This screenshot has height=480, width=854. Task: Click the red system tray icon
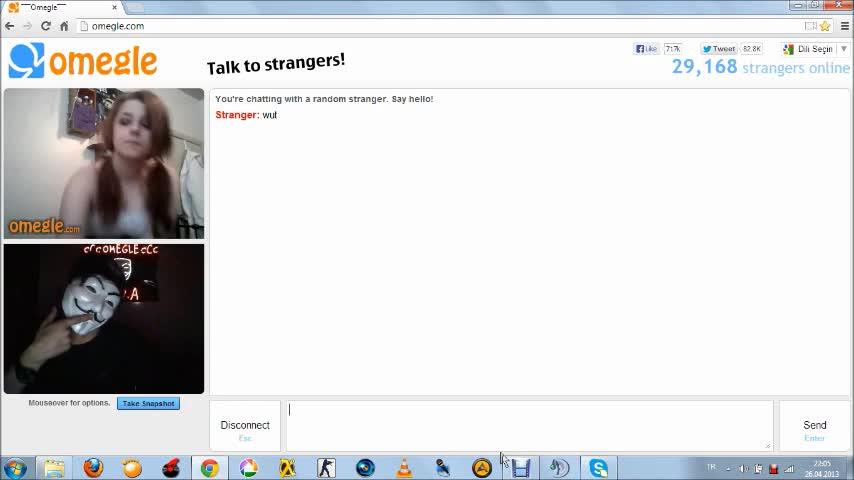(773, 469)
